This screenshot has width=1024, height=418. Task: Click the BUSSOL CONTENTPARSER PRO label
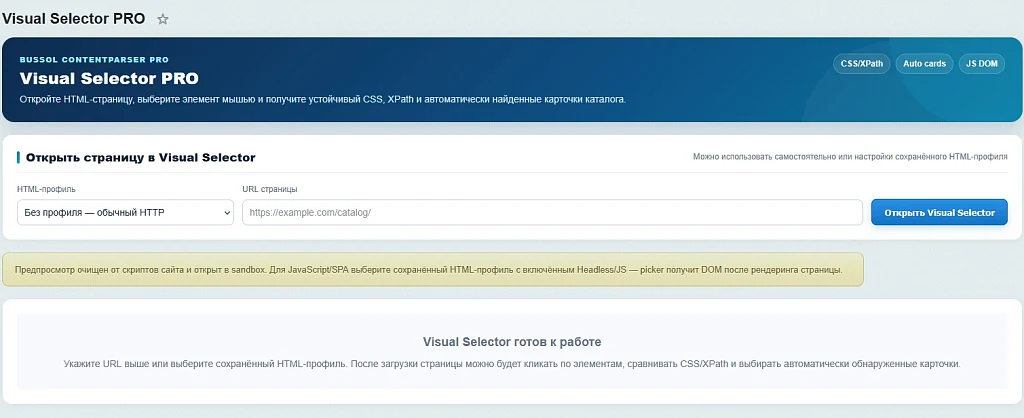click(94, 59)
